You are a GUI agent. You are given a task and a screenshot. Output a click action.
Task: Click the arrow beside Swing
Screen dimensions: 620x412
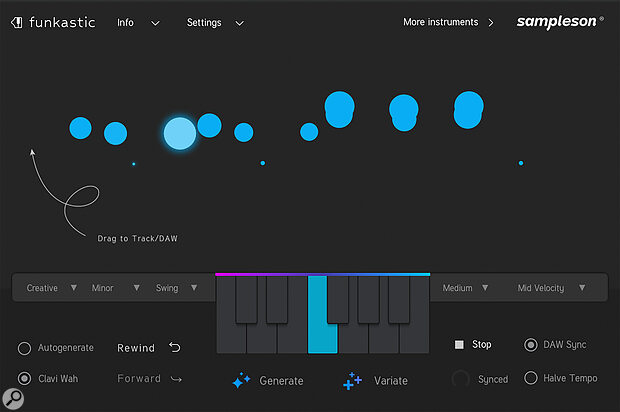pos(194,287)
